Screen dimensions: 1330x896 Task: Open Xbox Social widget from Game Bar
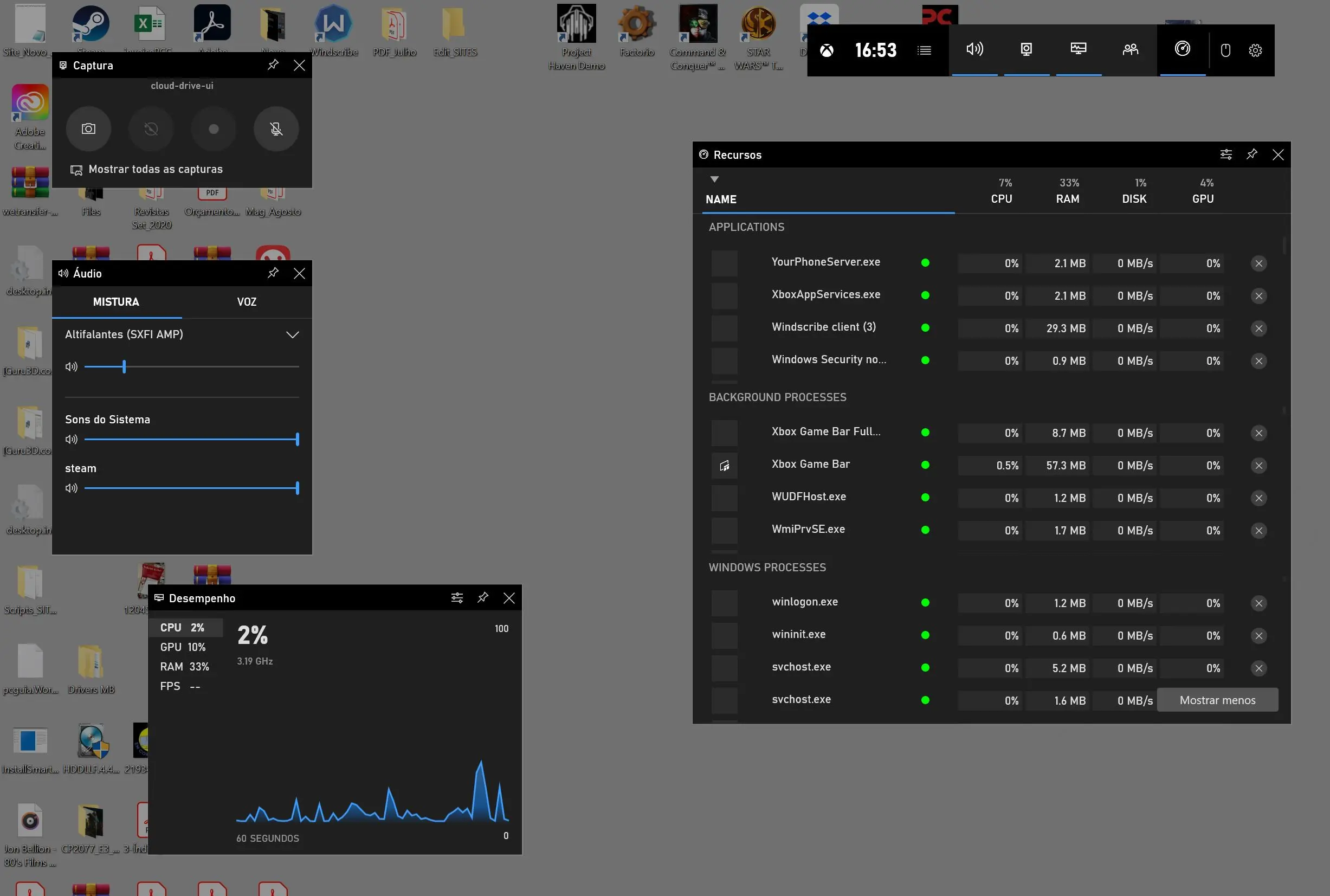[x=1131, y=50]
